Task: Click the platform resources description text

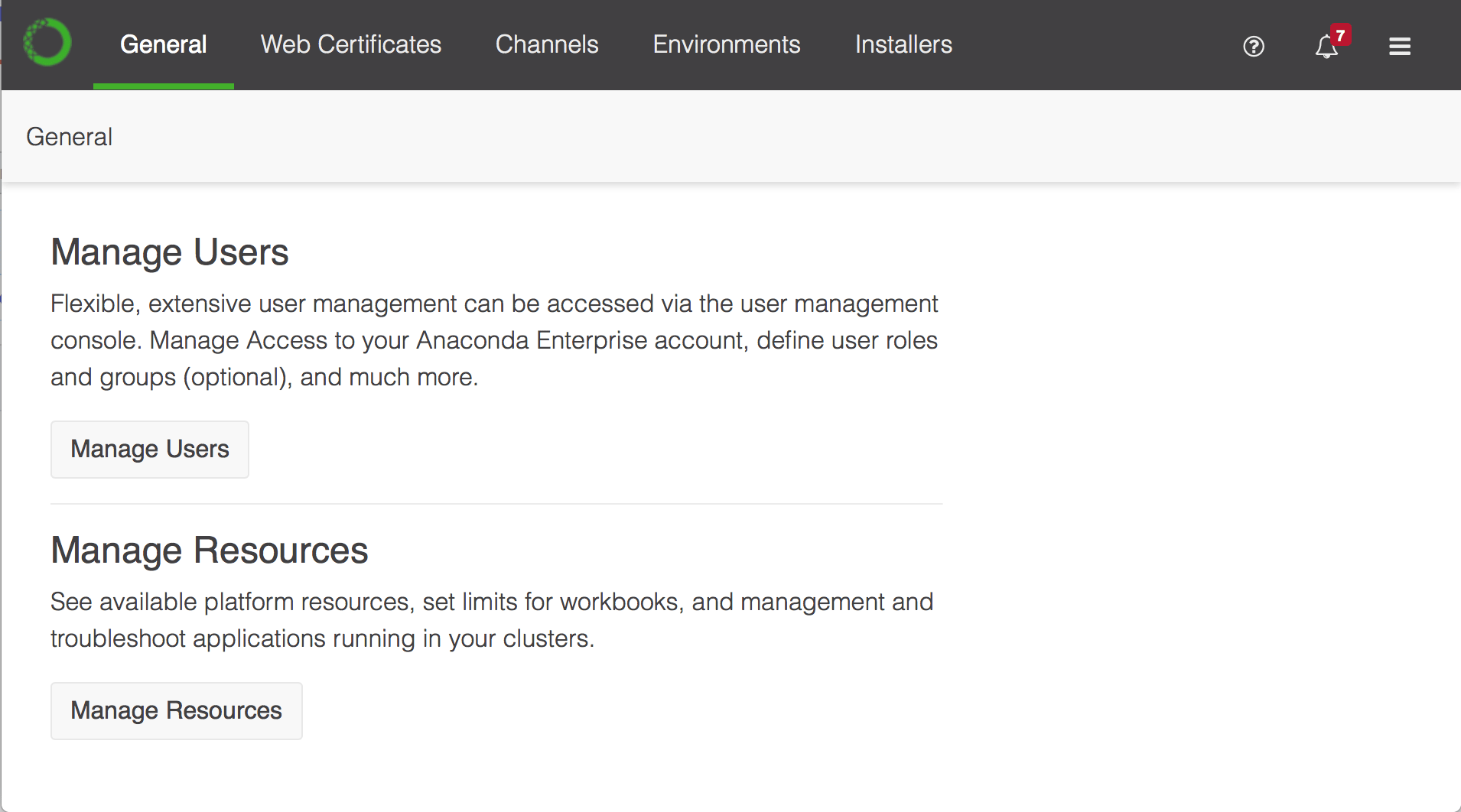Action: [492, 620]
